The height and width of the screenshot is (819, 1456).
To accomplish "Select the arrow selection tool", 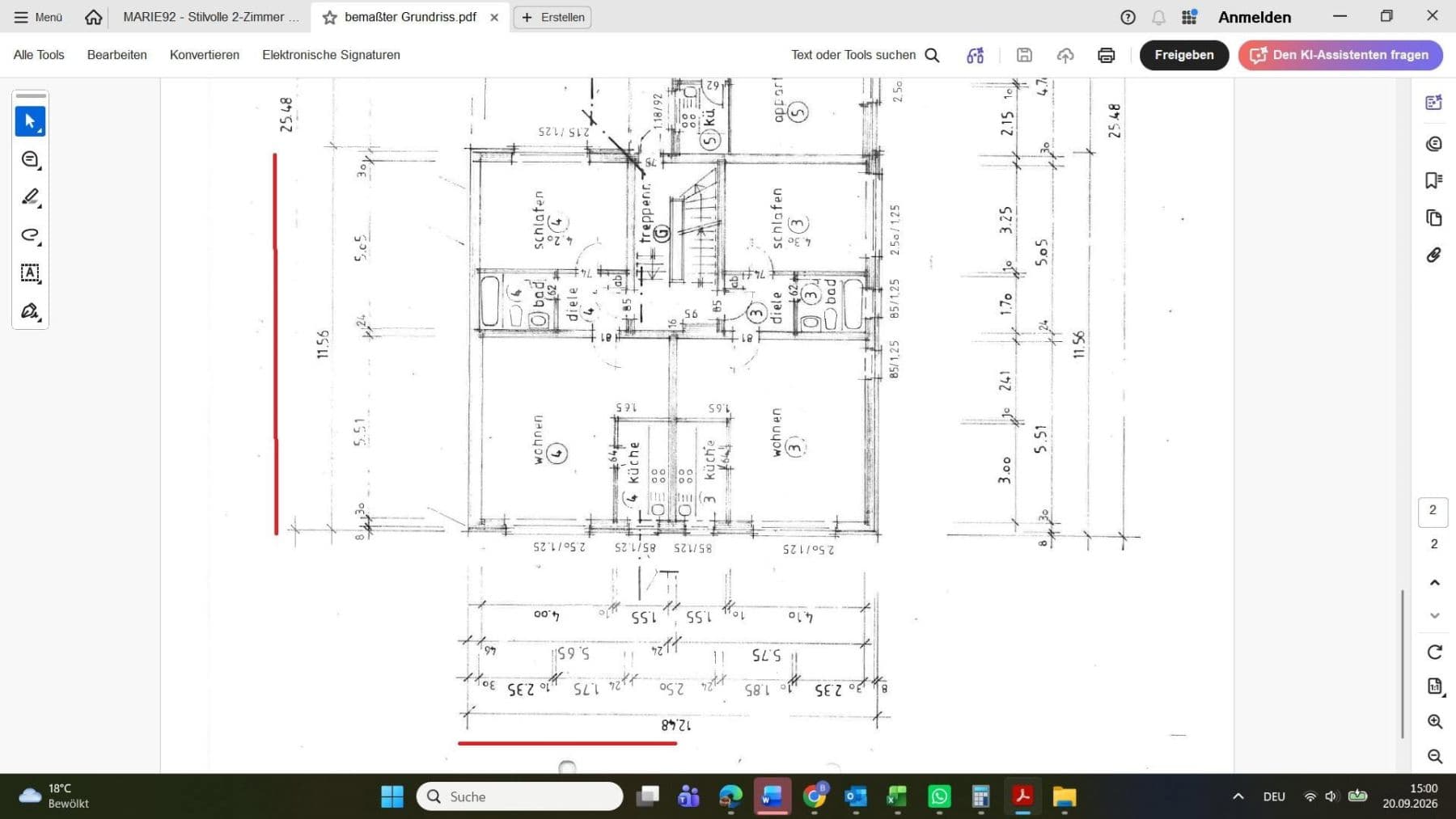I will pos(30,121).
